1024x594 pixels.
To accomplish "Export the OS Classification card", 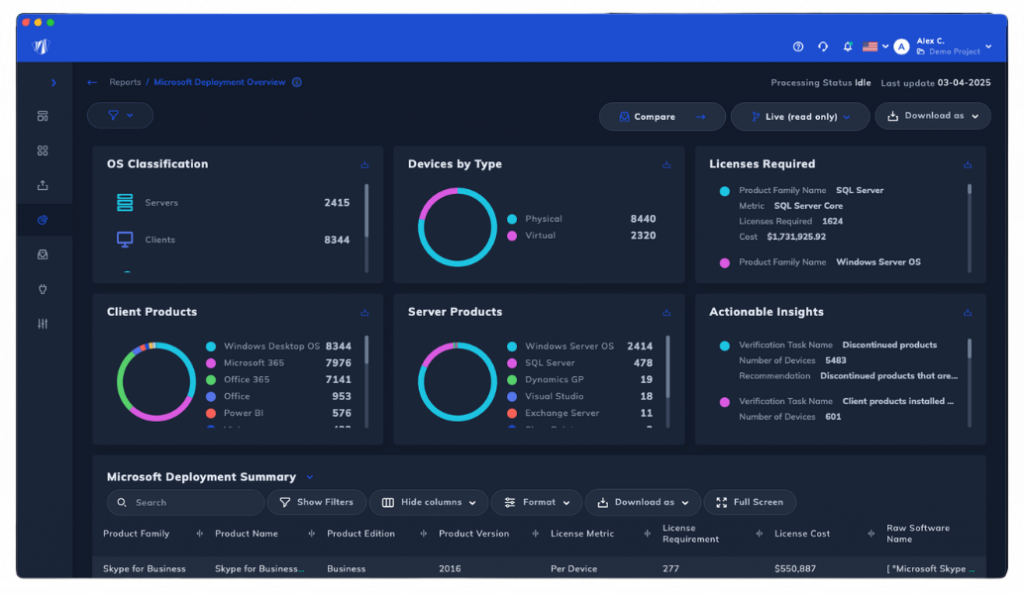I will pos(365,165).
